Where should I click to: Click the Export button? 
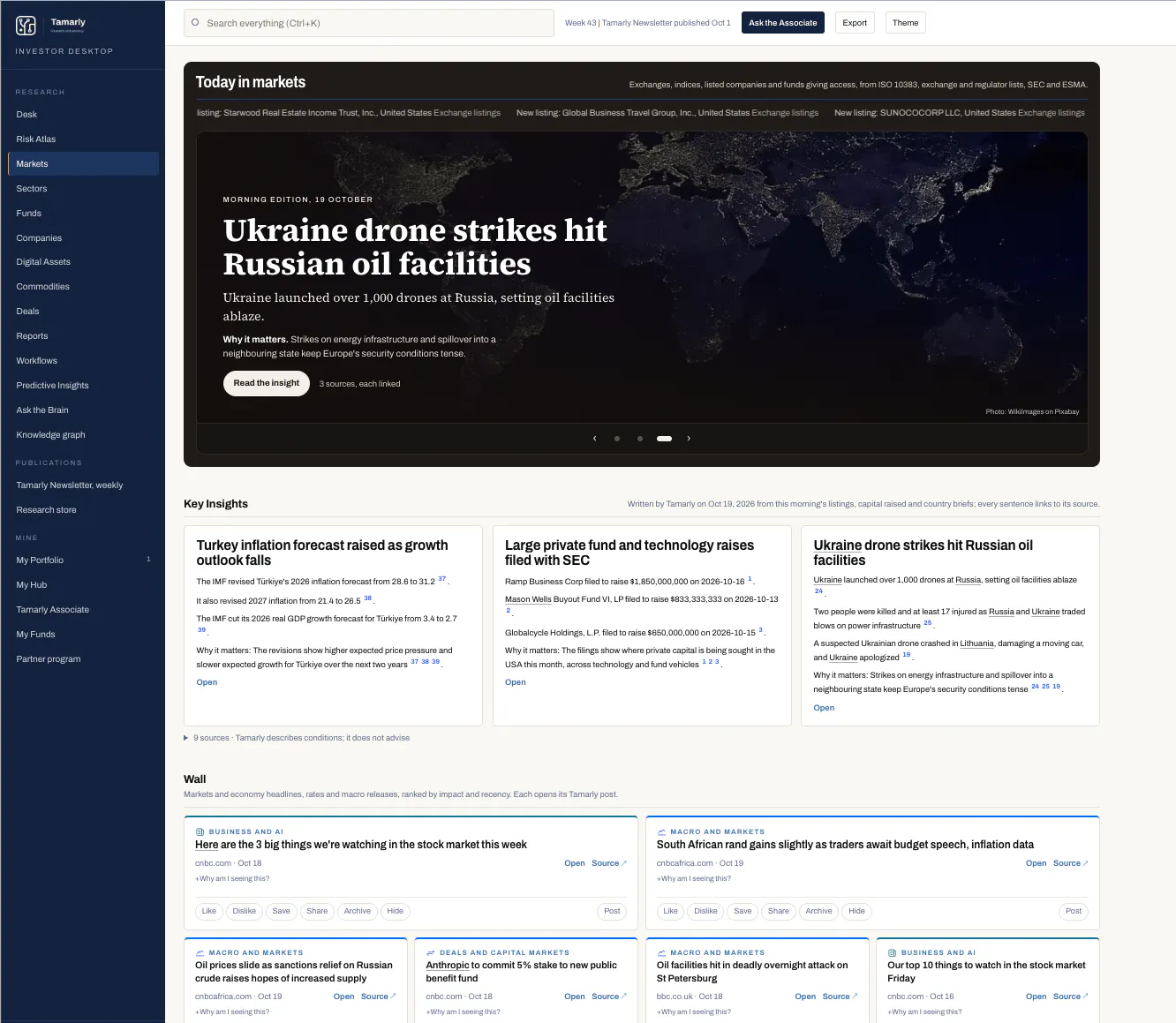pyautogui.click(x=855, y=23)
